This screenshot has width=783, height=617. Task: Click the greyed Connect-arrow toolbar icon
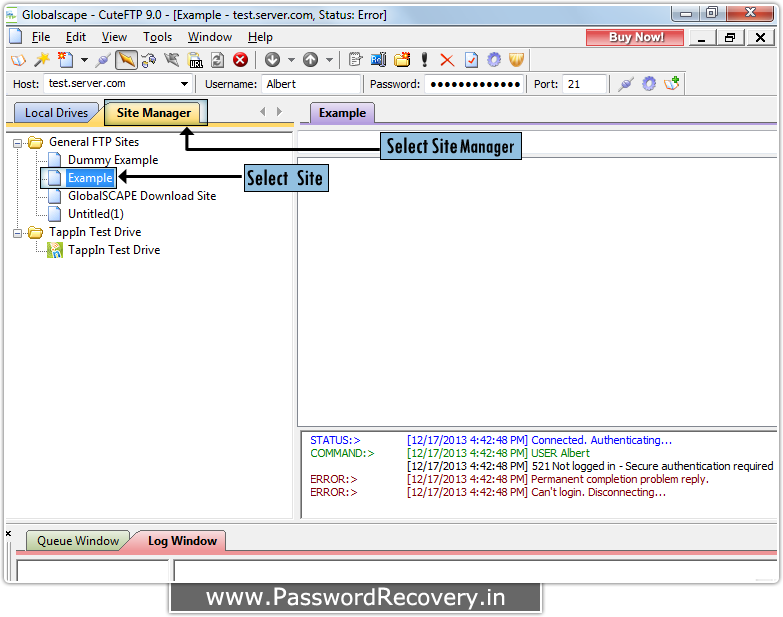click(x=171, y=60)
